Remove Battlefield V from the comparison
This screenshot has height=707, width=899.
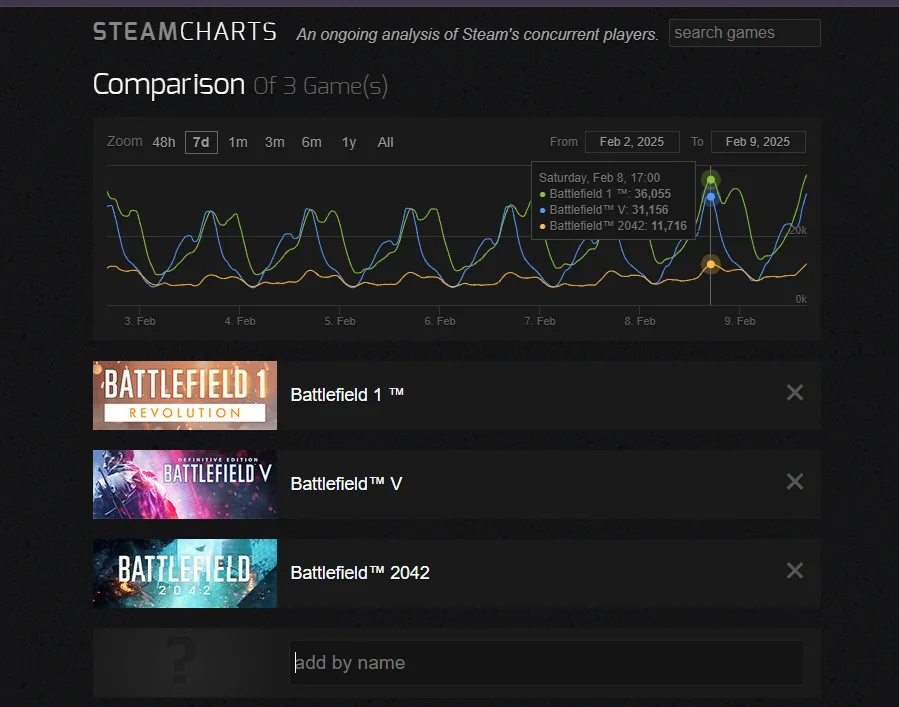(794, 482)
